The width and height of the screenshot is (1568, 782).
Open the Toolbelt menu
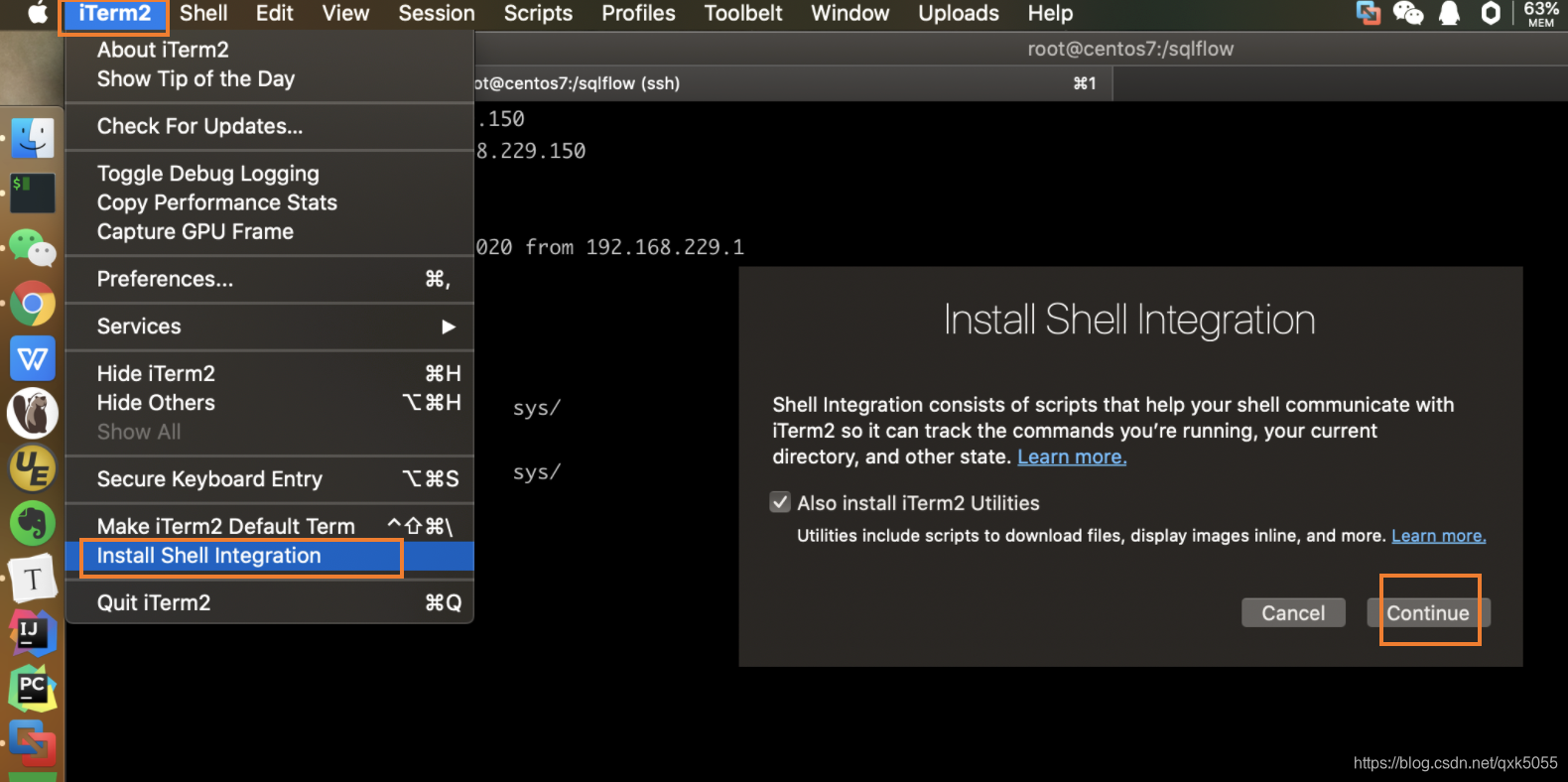pos(743,14)
